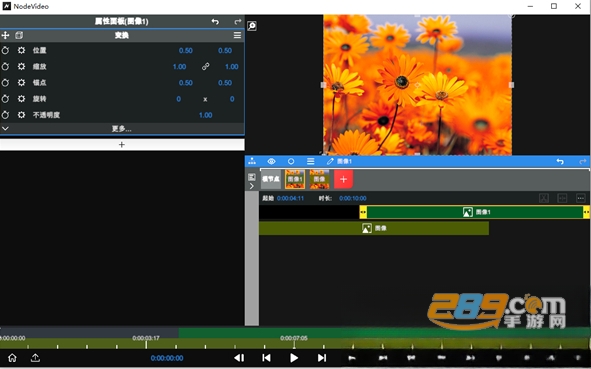Open gear settings for 不透明度

pyautogui.click(x=21, y=115)
